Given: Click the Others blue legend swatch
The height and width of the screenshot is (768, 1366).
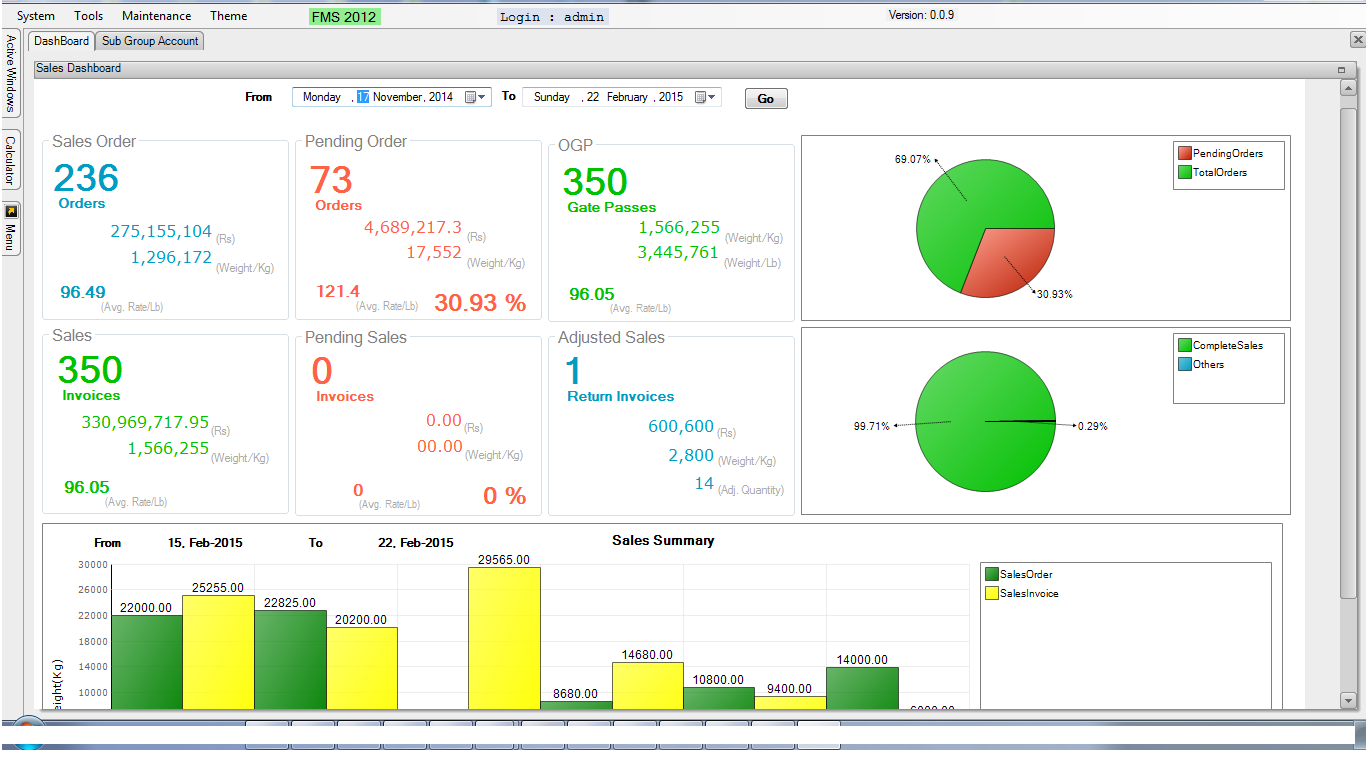Looking at the screenshot, I should pos(1185,365).
